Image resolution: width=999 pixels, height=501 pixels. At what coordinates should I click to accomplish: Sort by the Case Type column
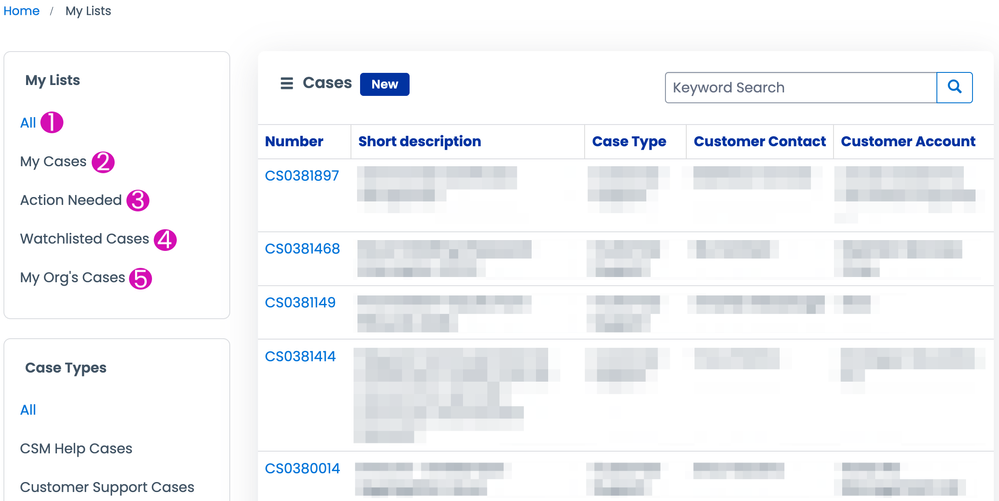click(629, 142)
